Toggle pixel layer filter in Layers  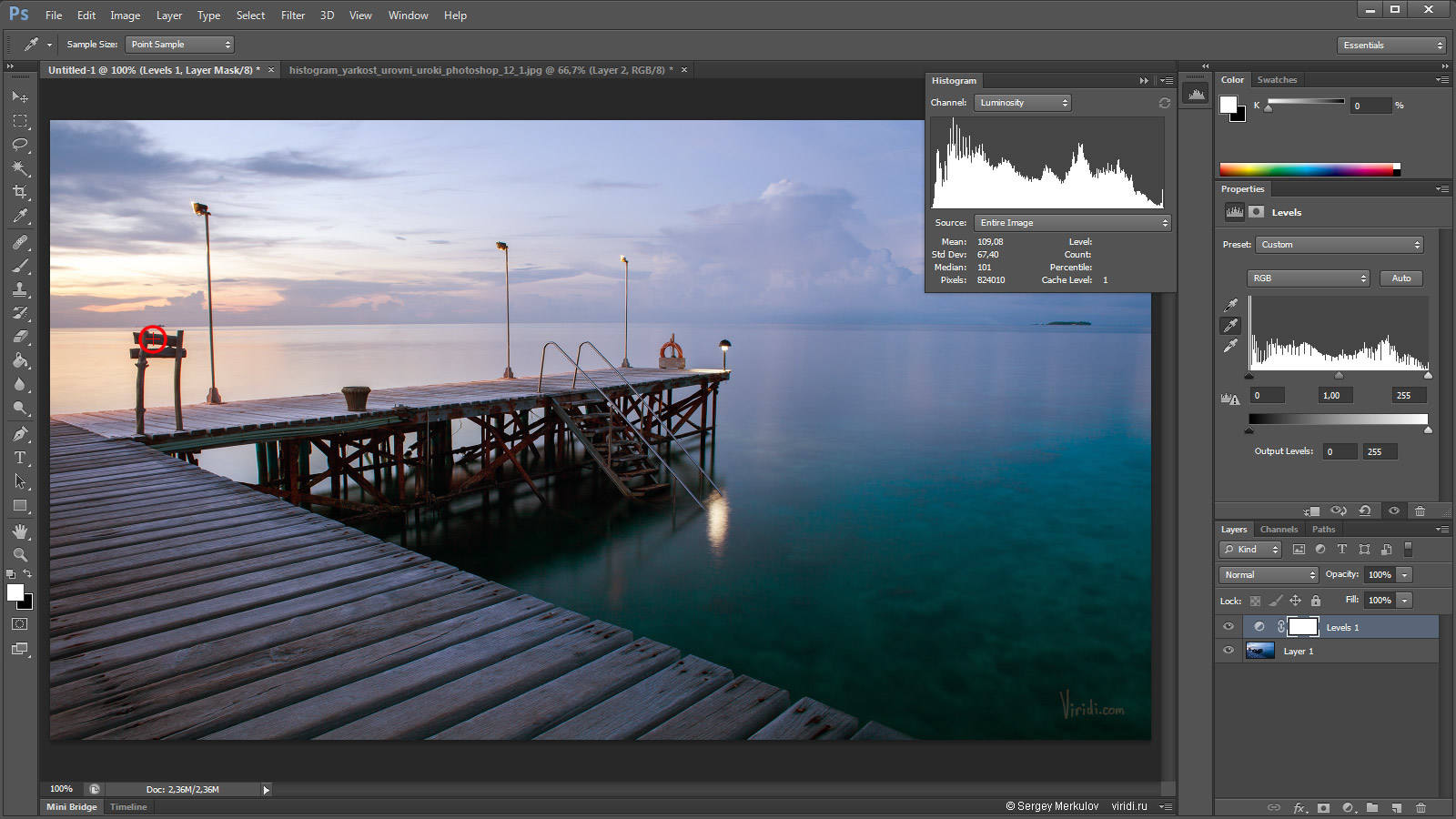point(1299,550)
